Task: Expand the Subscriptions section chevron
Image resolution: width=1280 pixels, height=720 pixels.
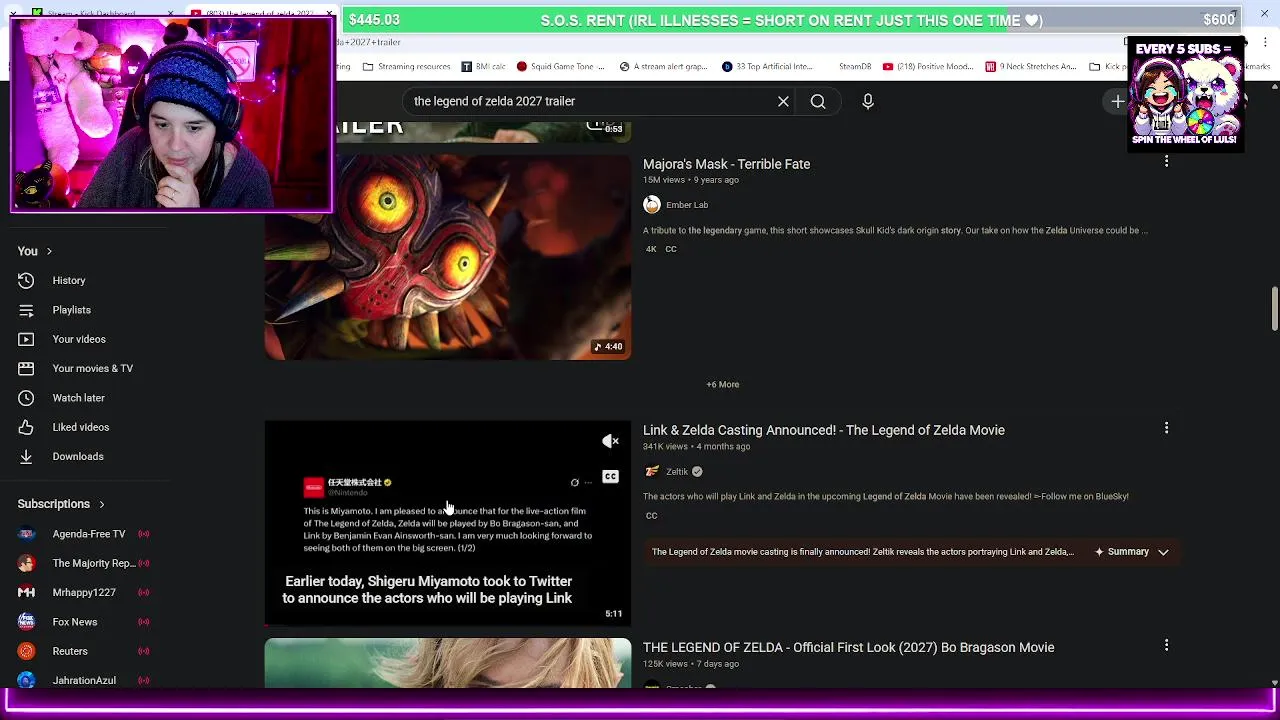Action: pos(101,504)
